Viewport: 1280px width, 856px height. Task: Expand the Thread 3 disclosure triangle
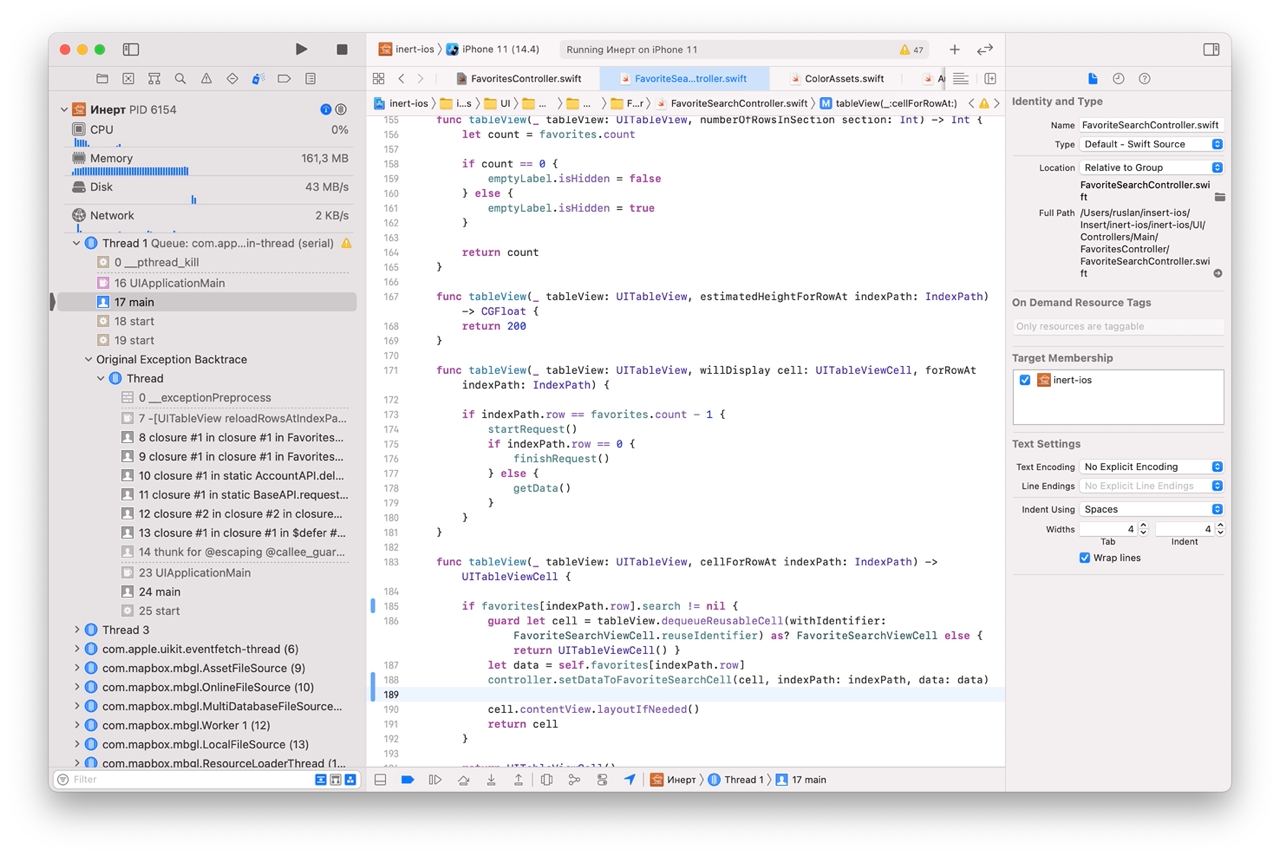(77, 630)
